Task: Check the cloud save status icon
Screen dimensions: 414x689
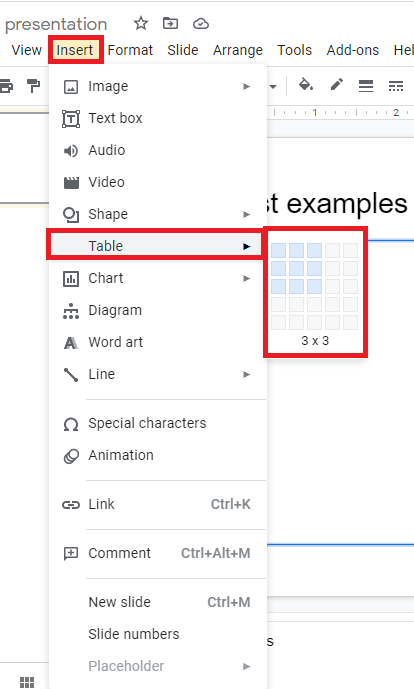Action: (201, 23)
